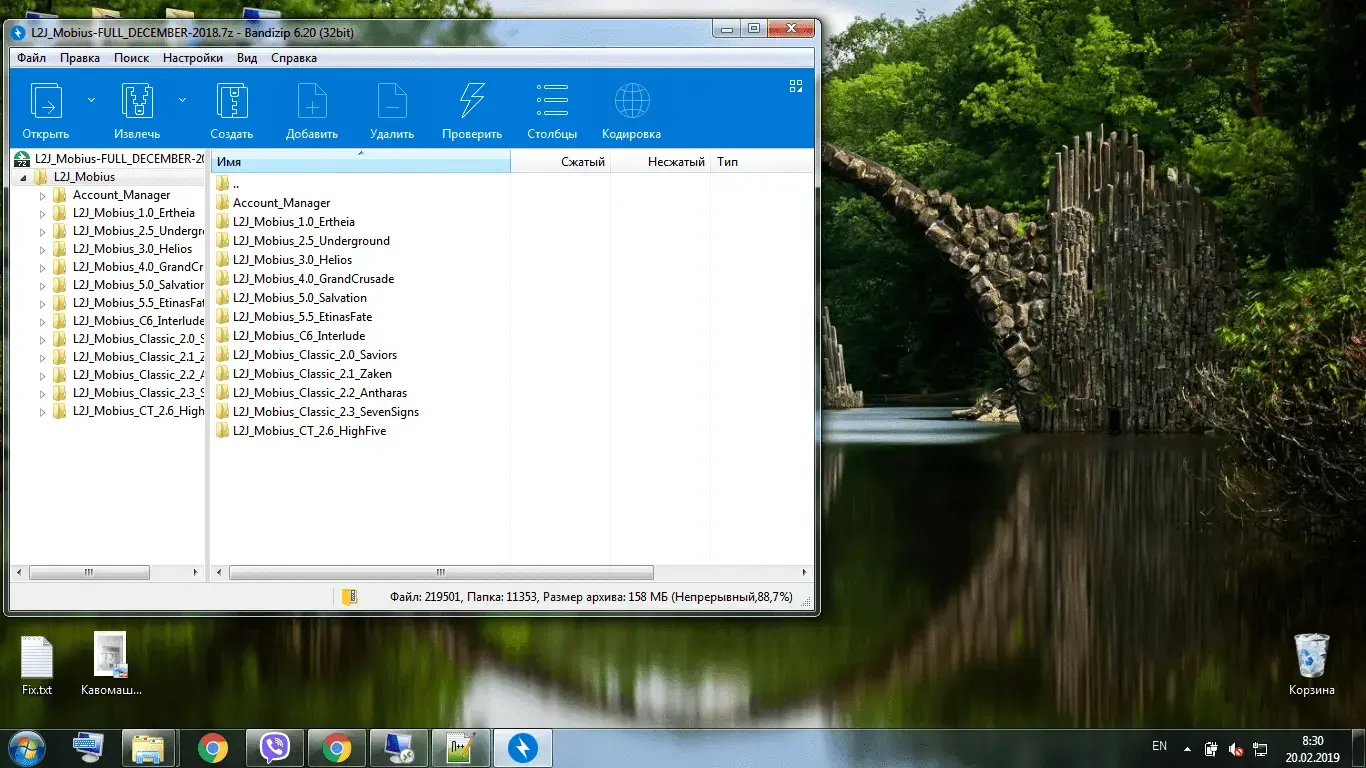1366x768 pixels.
Task: Open dropdown arrow next to Извлечь
Action: 182,100
